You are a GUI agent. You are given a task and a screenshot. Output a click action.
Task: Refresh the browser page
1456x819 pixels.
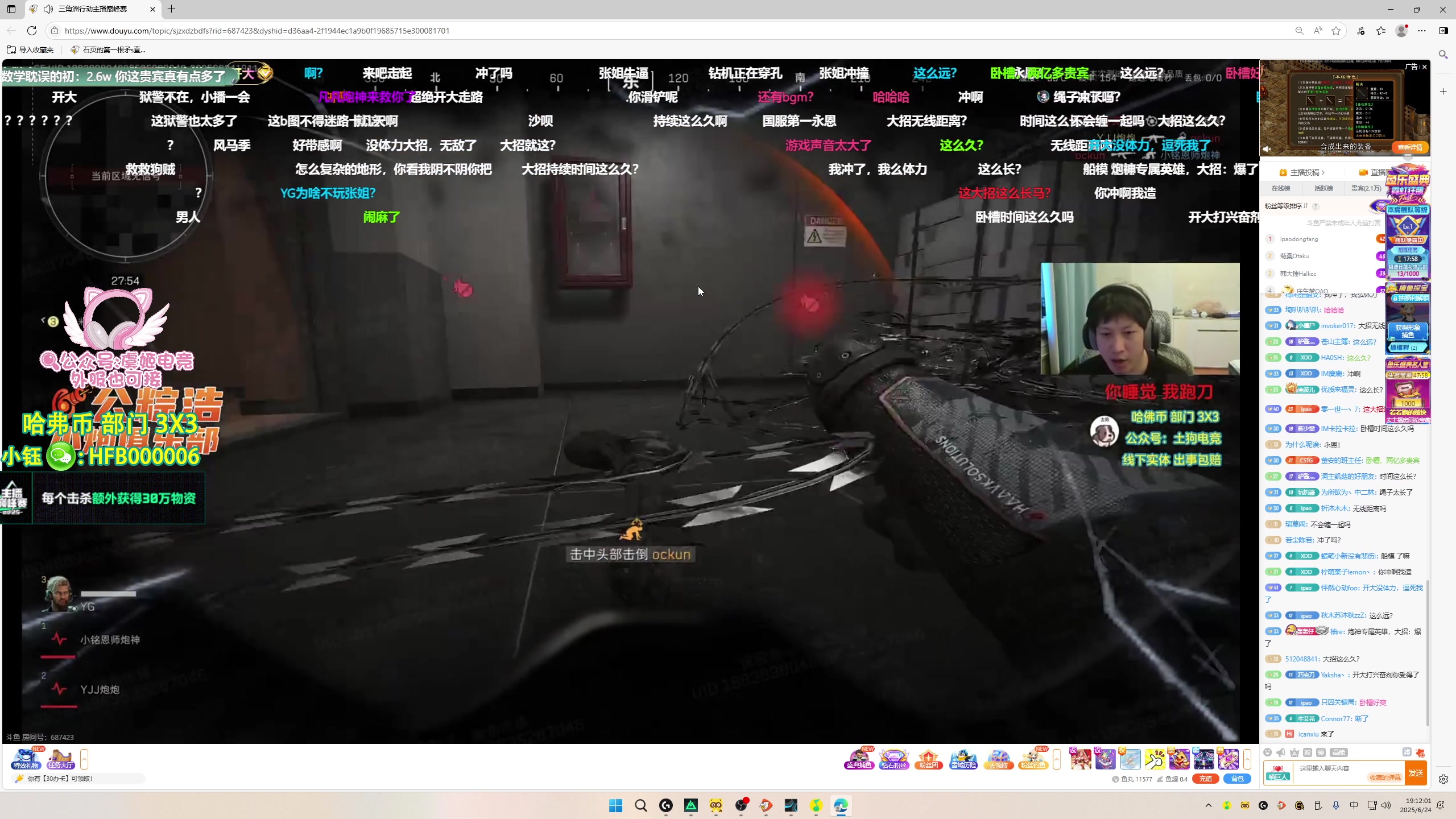click(32, 31)
